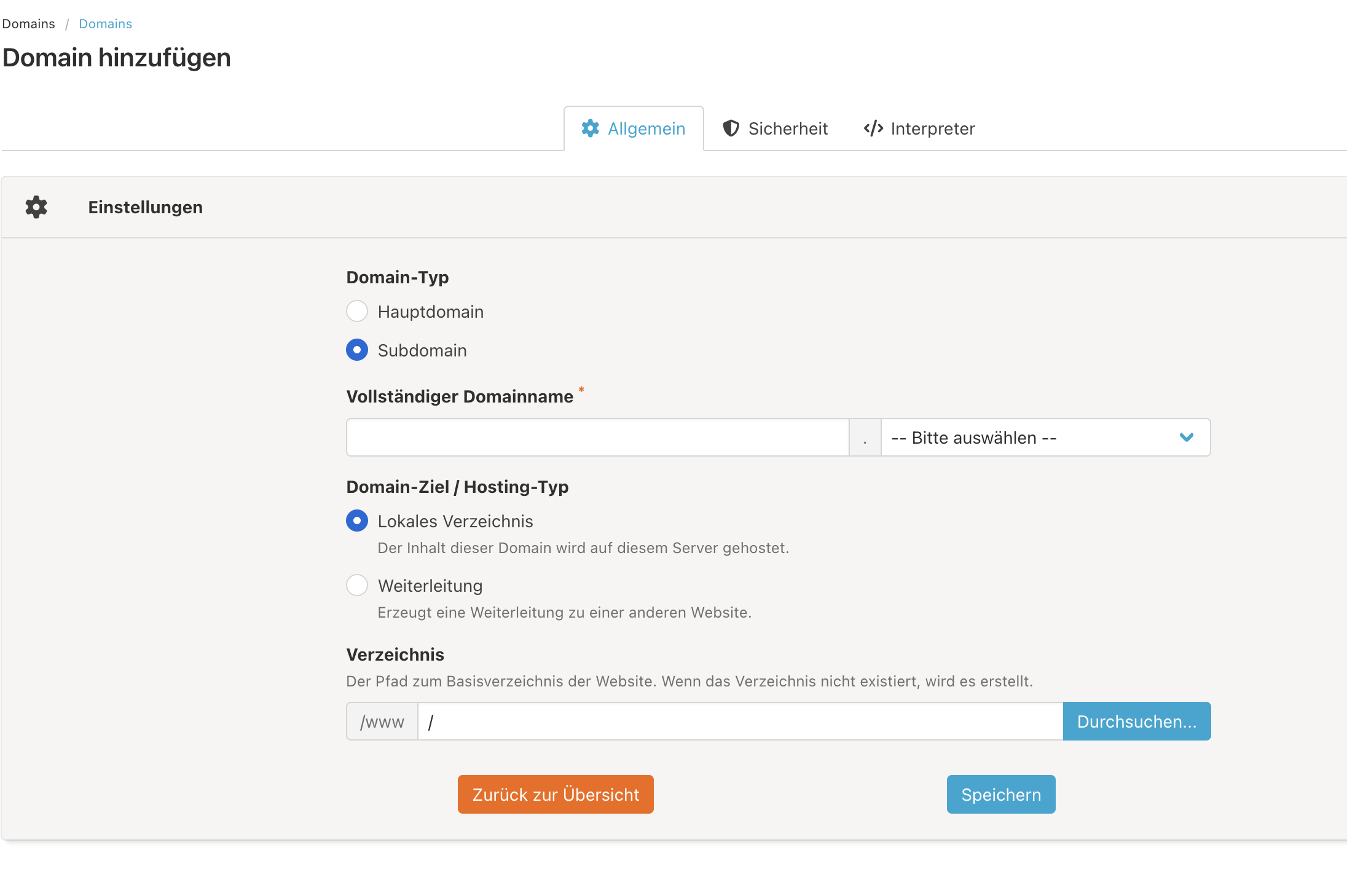Image resolution: width=1347 pixels, height=896 pixels.
Task: Click the subdomain name input field
Action: point(598,438)
